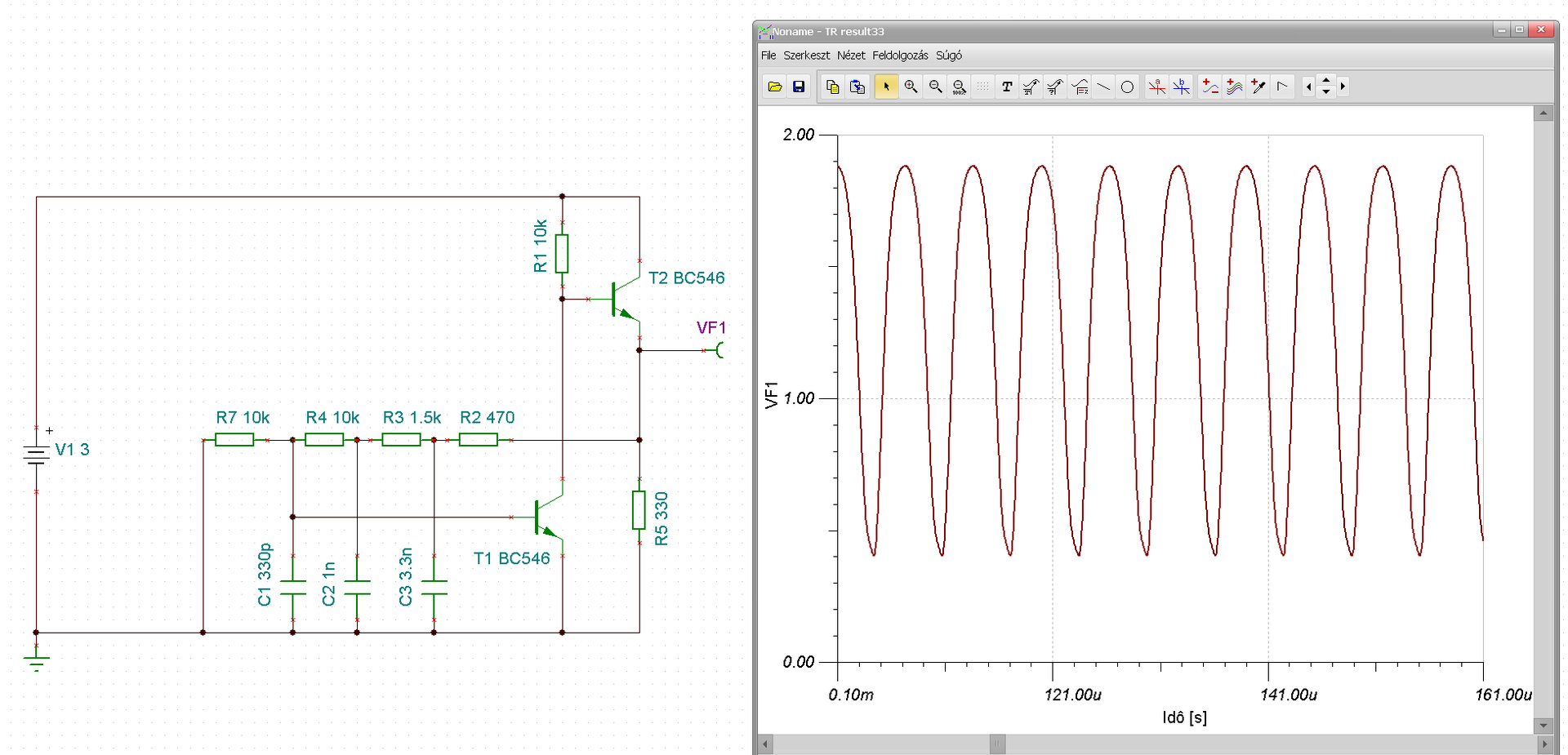Click the horizontal scrollbar left arrow
The width and height of the screenshot is (1568, 755).
tap(765, 744)
